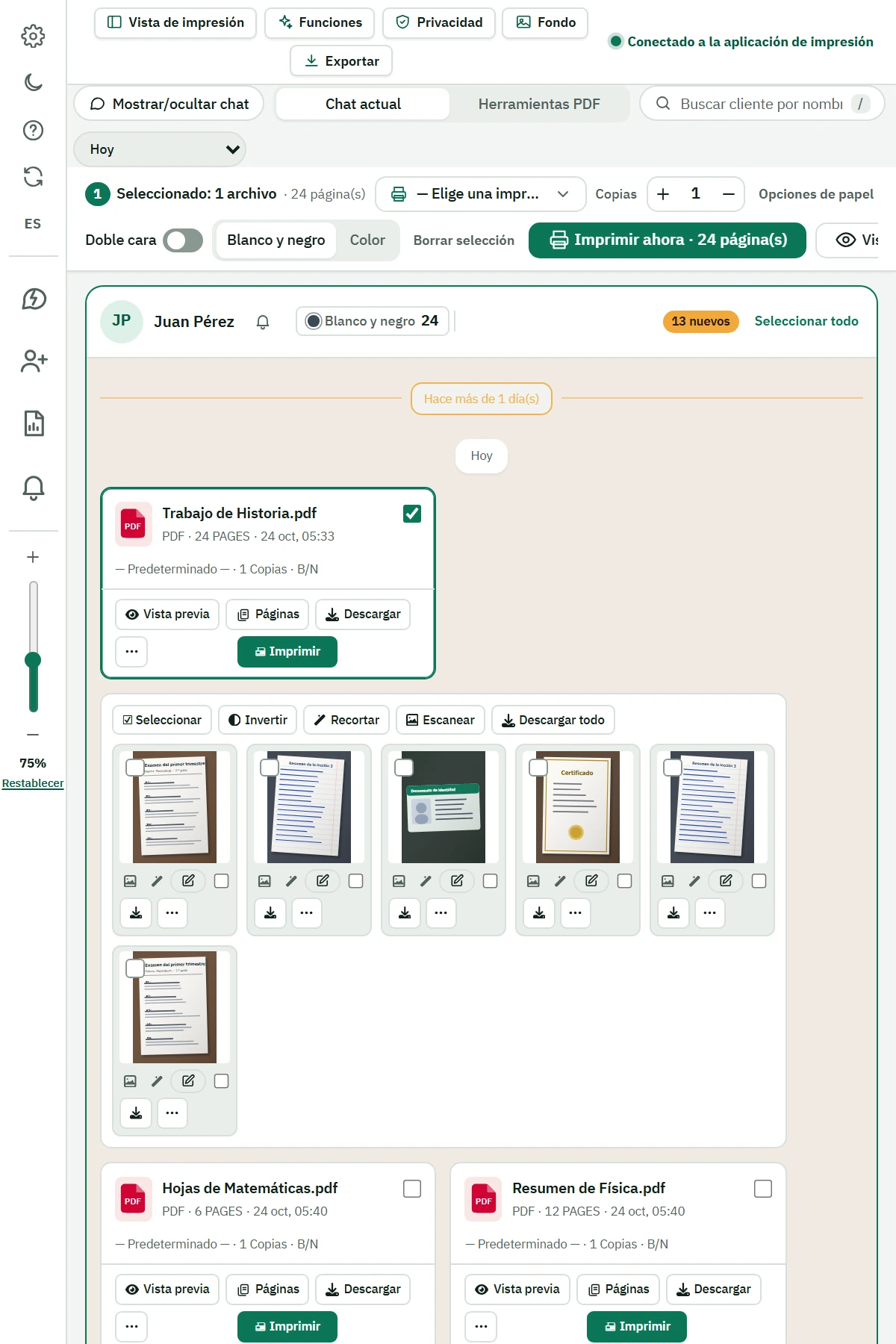Click bell icon next to Juan Pérez
This screenshot has width=896, height=1344.
[x=263, y=322]
